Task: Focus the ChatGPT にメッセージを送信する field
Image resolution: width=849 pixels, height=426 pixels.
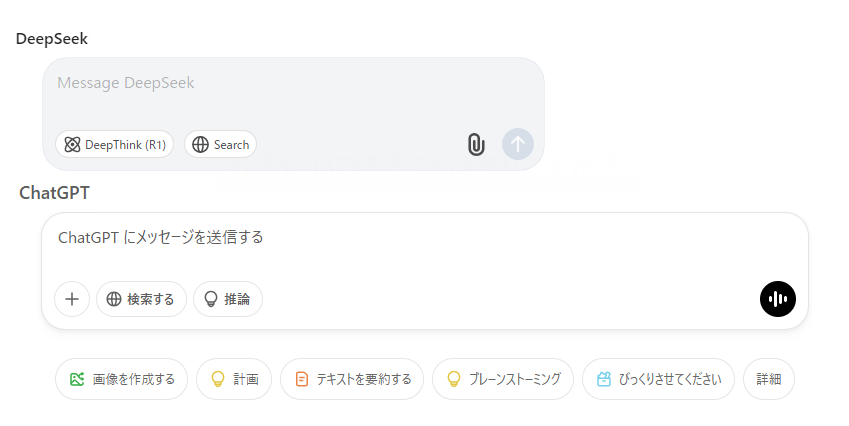Action: click(424, 245)
